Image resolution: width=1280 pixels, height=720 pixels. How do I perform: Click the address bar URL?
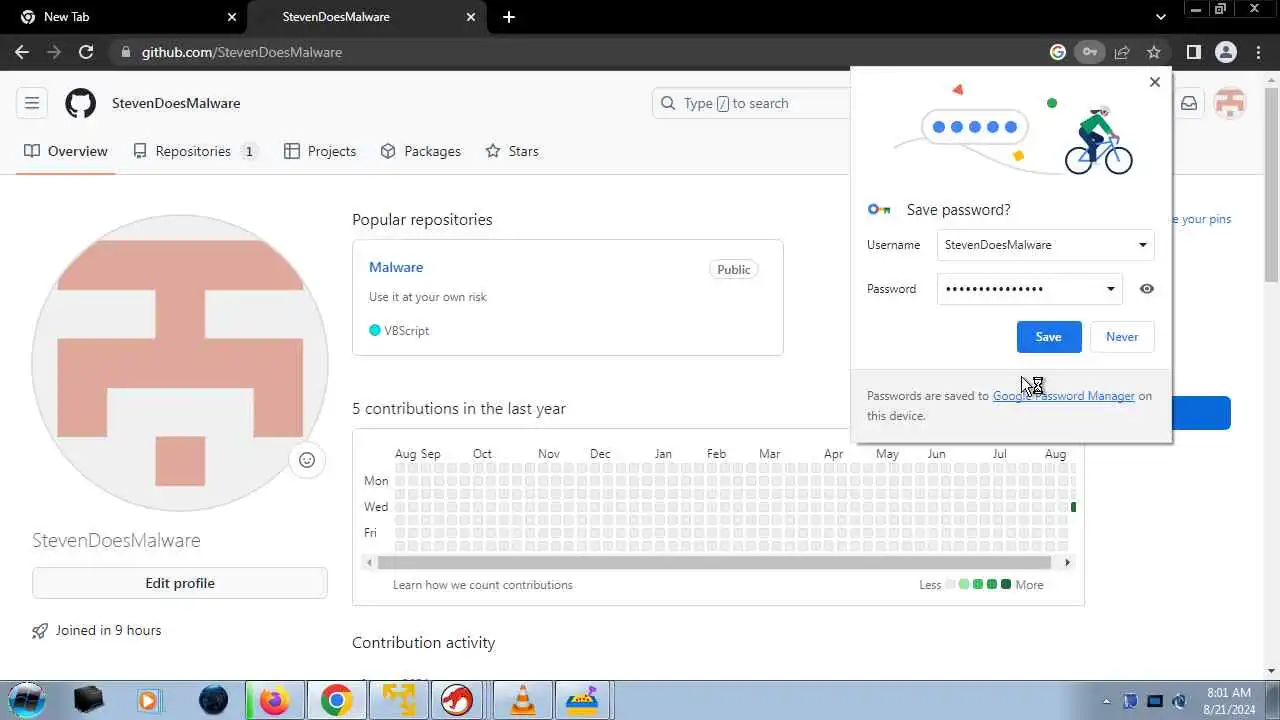coord(242,52)
